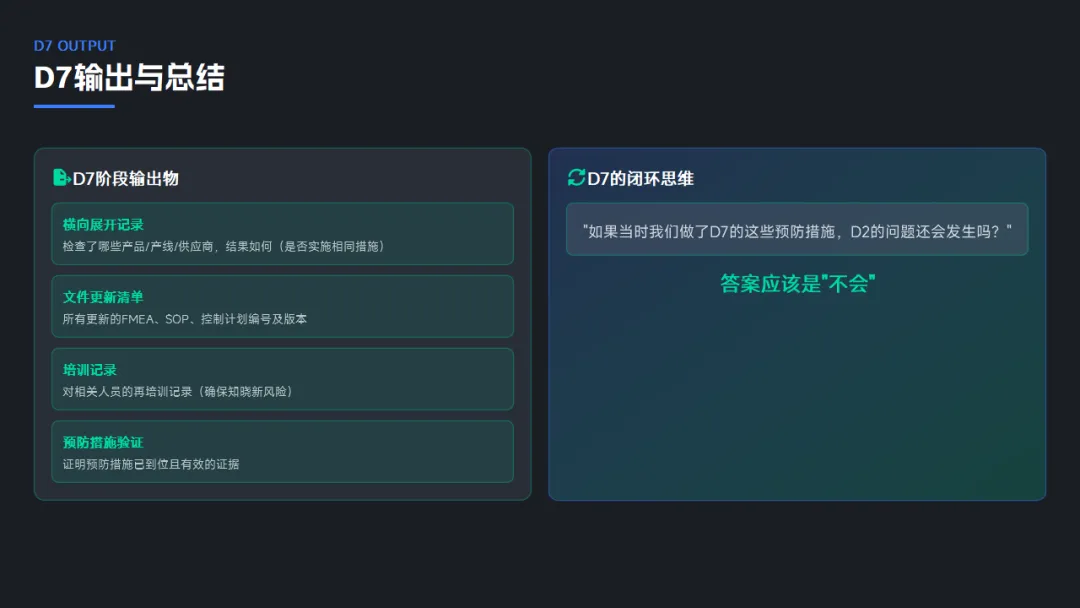Select the 横向展开记录 card
The image size is (1080, 608).
[x=282, y=234]
